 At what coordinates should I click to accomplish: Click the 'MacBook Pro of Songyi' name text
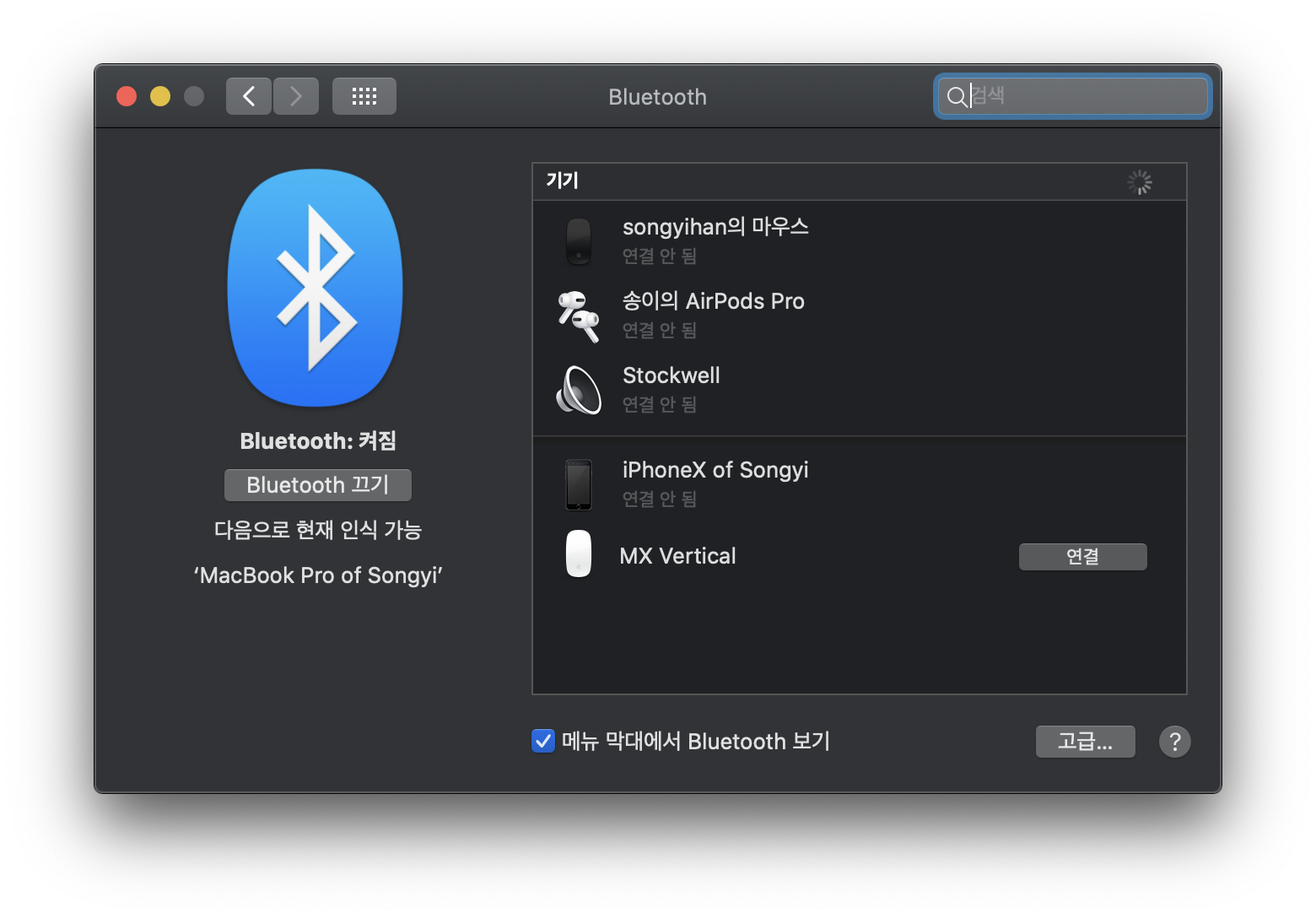(x=318, y=575)
